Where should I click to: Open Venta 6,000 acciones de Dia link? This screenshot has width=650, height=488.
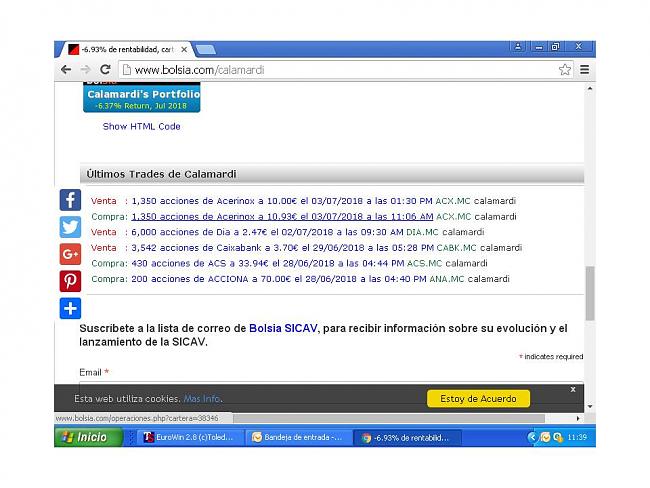pos(267,232)
